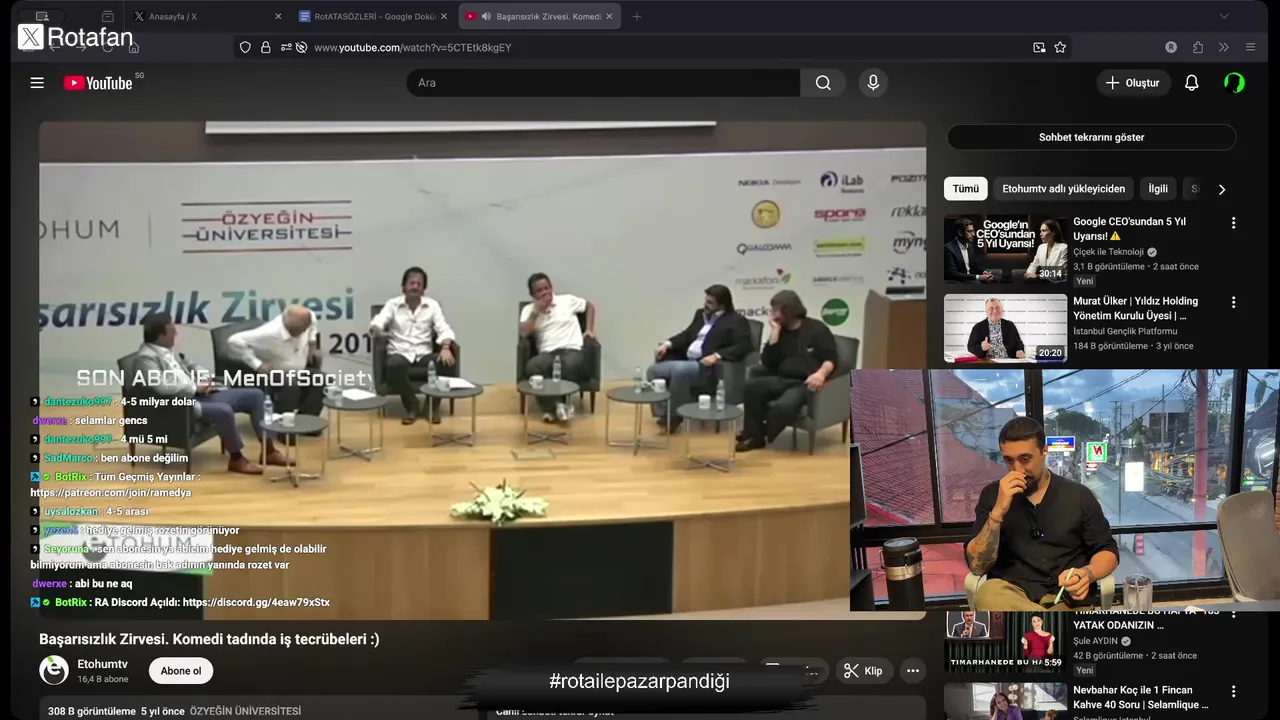
Task: Open options menu for Murat Ülker video
Action: pyautogui.click(x=1233, y=302)
